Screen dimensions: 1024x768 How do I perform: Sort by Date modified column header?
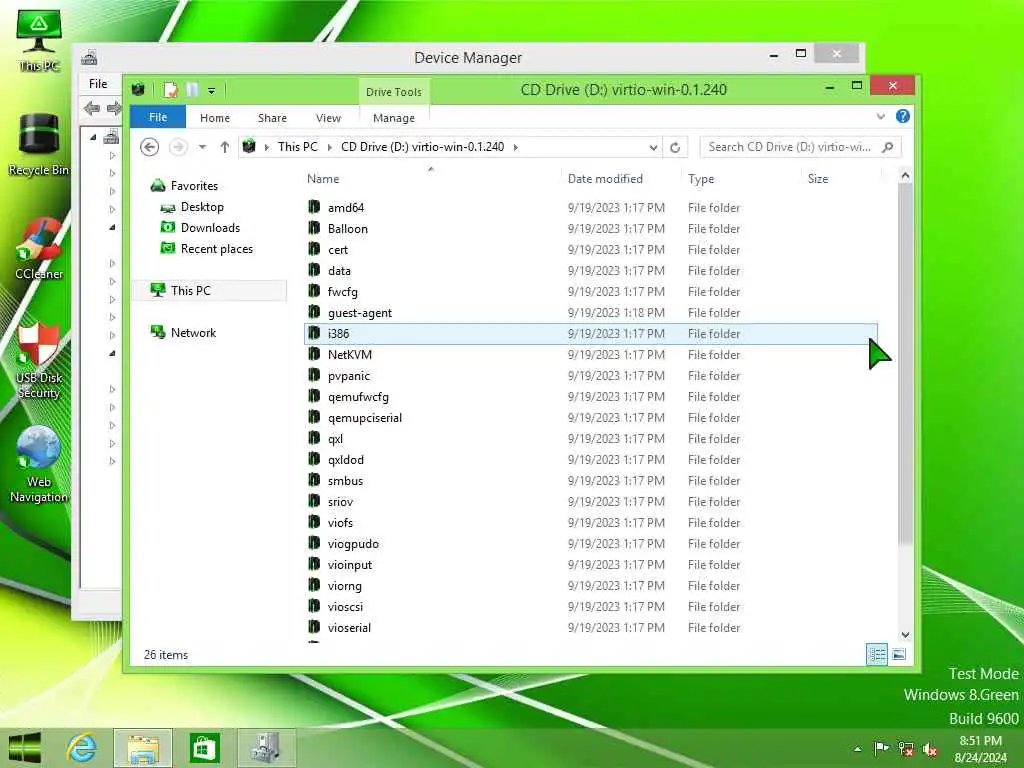[x=605, y=178]
